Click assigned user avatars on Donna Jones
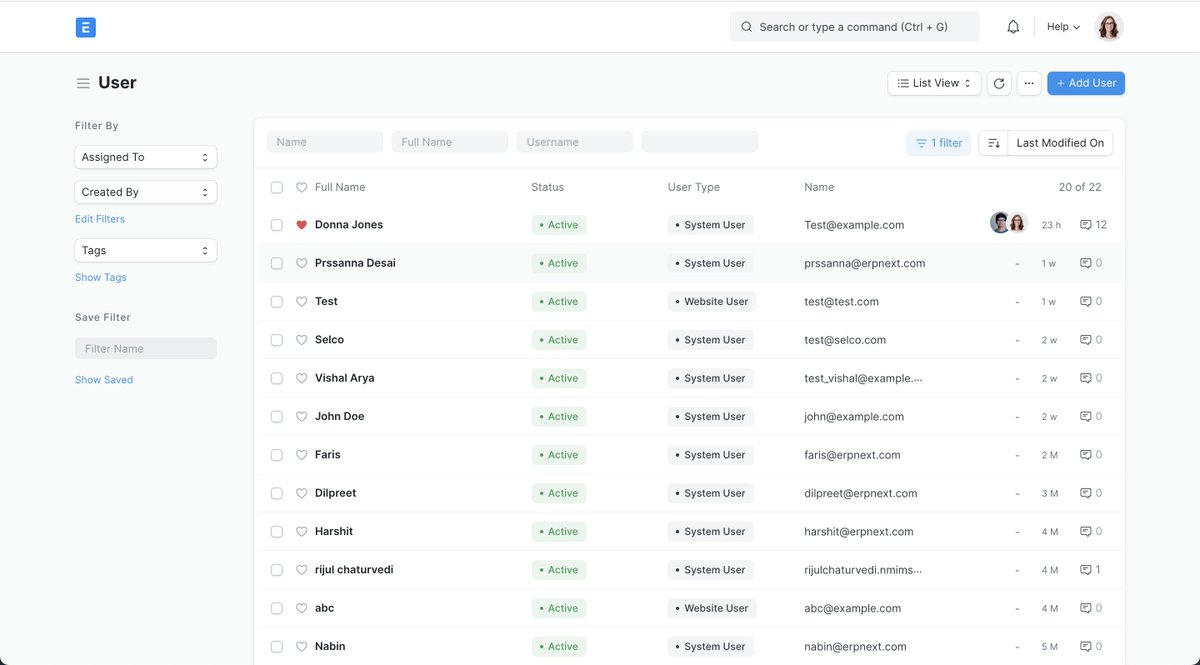This screenshot has height=665, width=1200. point(1008,223)
